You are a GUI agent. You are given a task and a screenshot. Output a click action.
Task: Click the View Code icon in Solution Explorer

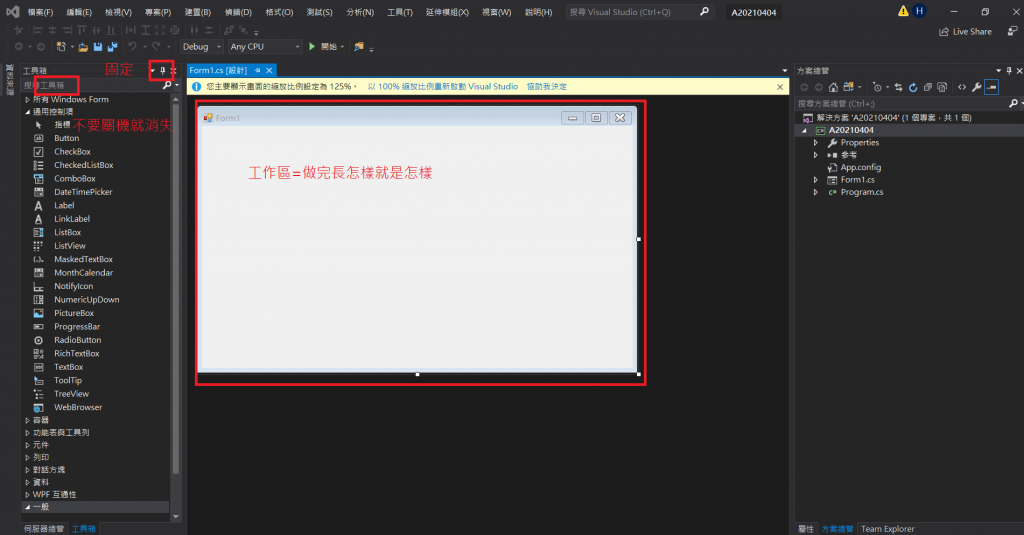(x=962, y=87)
